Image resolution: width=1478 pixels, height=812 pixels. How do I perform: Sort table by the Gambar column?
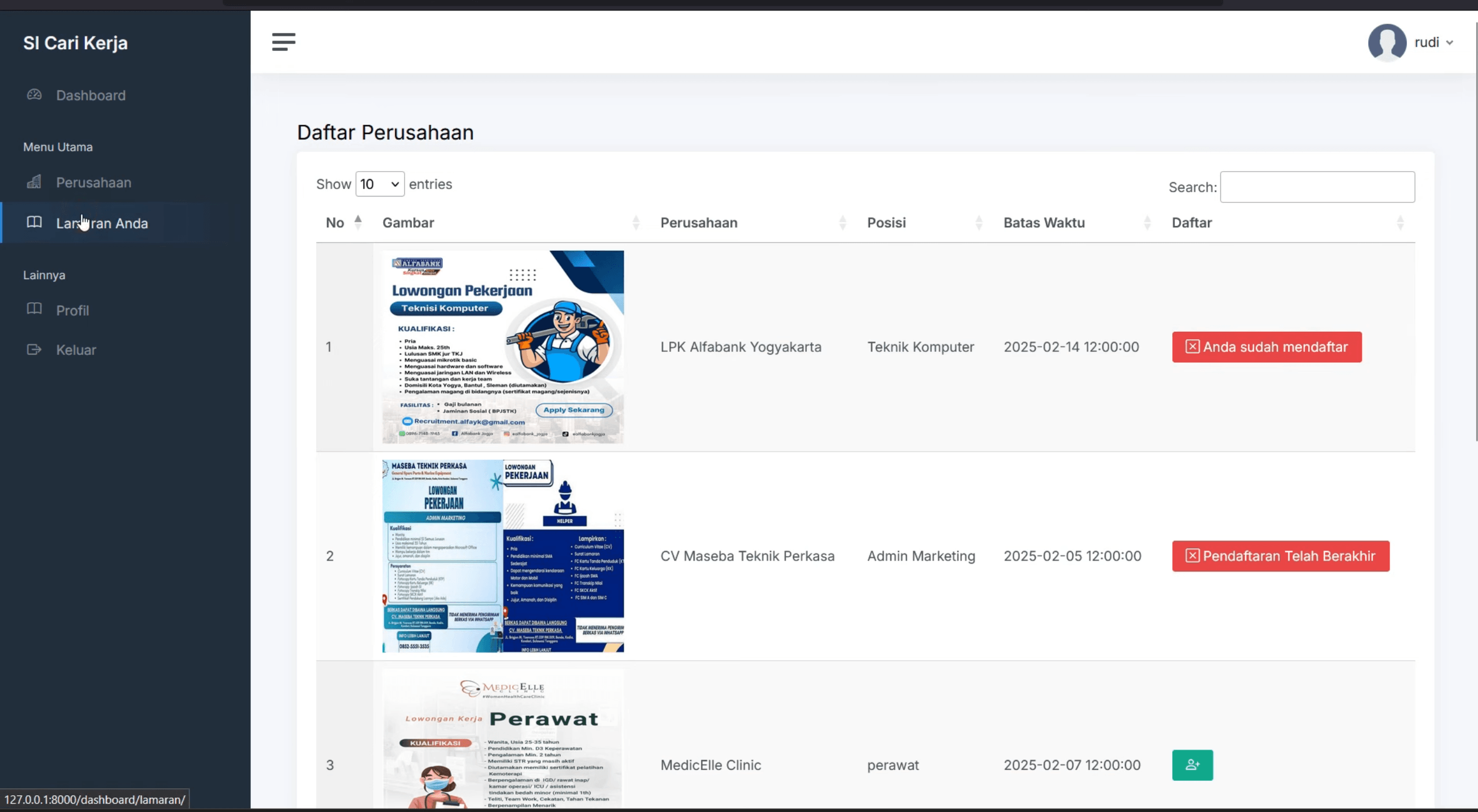512,223
